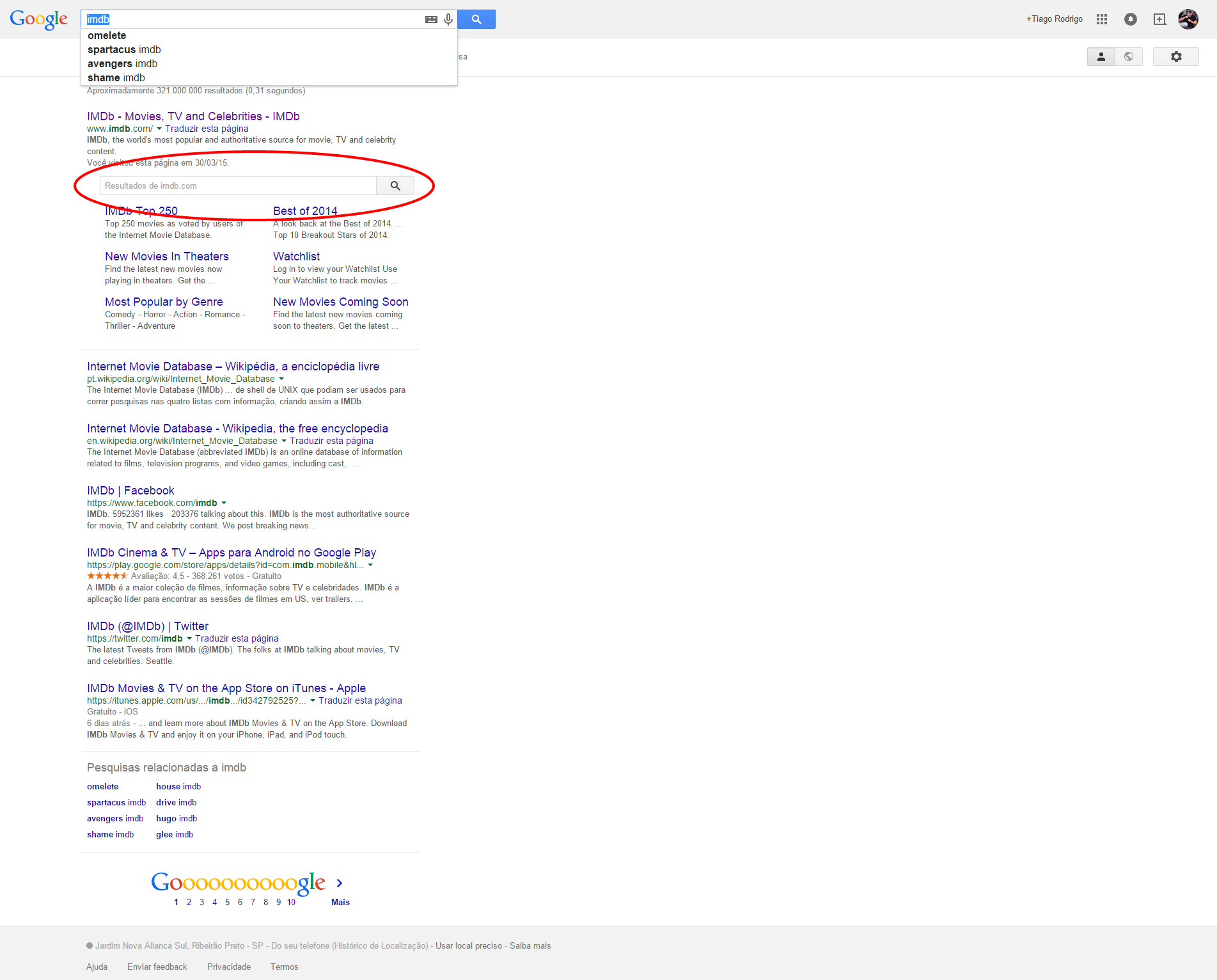Expand arrow beside facebook.com/imdb URL
Screen dimensions: 1217x980
[x=224, y=503]
